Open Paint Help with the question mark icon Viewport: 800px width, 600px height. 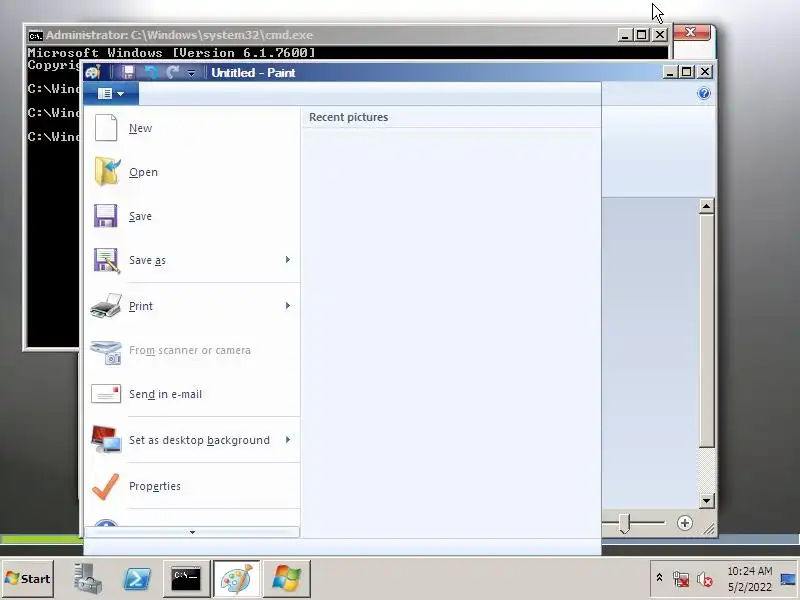coord(704,93)
